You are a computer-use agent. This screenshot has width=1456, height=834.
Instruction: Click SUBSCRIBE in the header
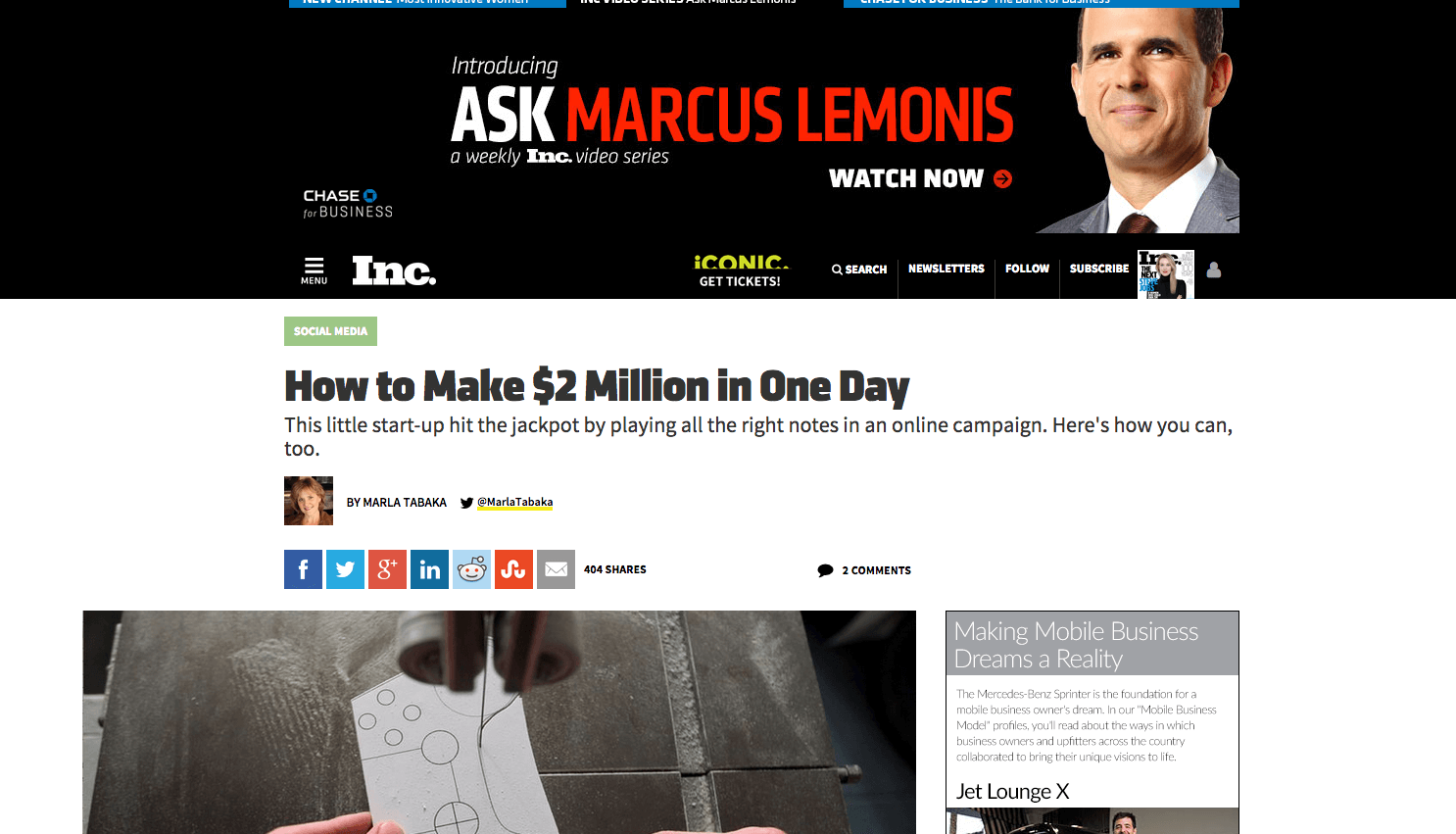[1099, 269]
